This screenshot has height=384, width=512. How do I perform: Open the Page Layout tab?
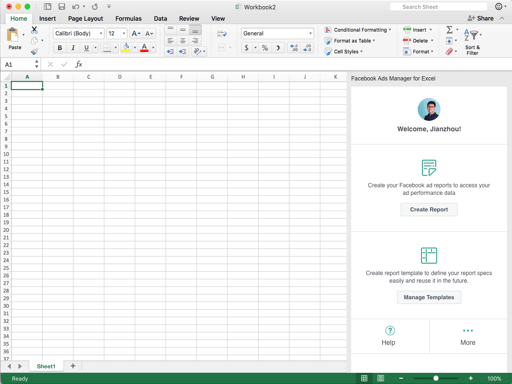pyautogui.click(x=85, y=19)
